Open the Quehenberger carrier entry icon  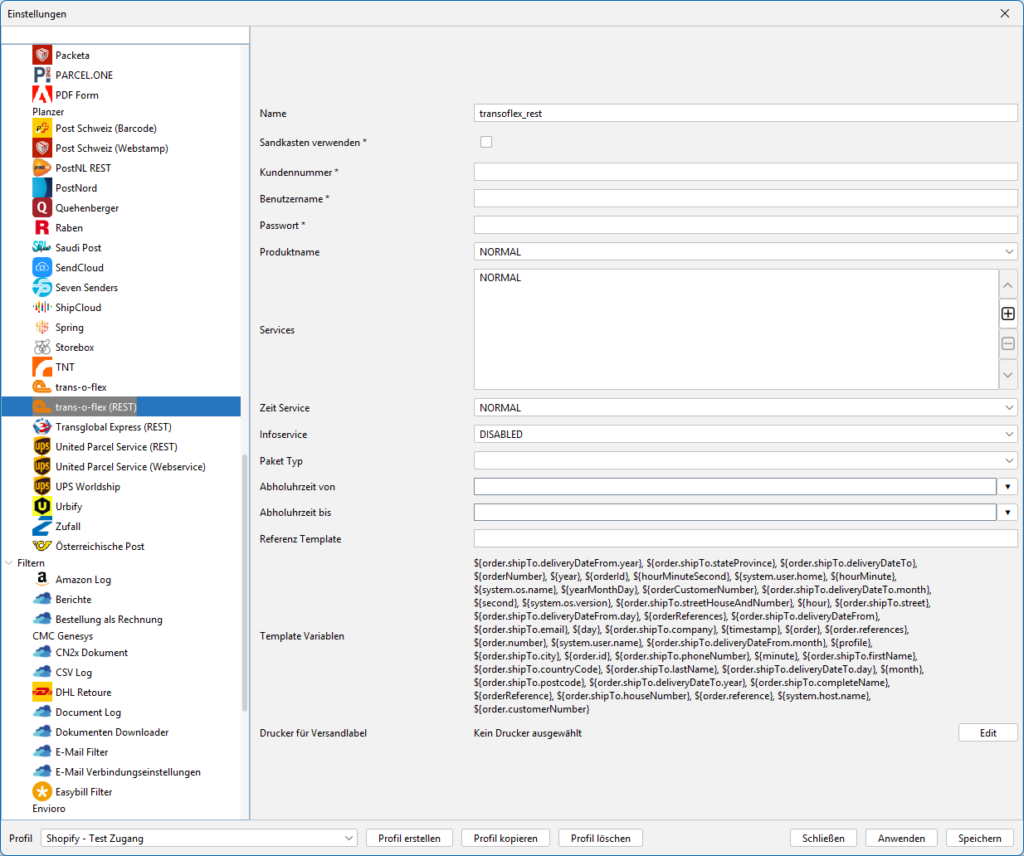pos(42,208)
